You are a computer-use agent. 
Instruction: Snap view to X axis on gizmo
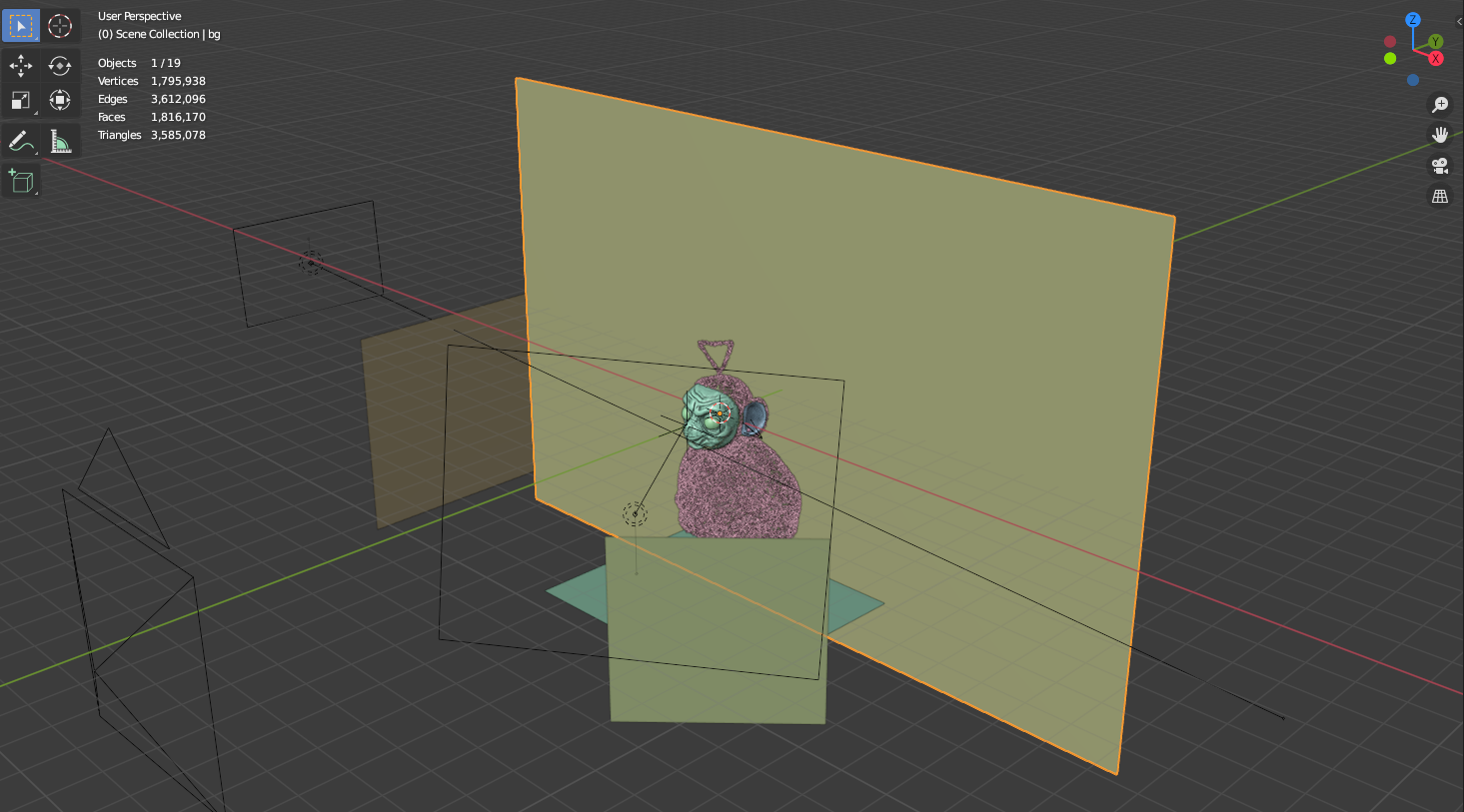coord(1436,59)
